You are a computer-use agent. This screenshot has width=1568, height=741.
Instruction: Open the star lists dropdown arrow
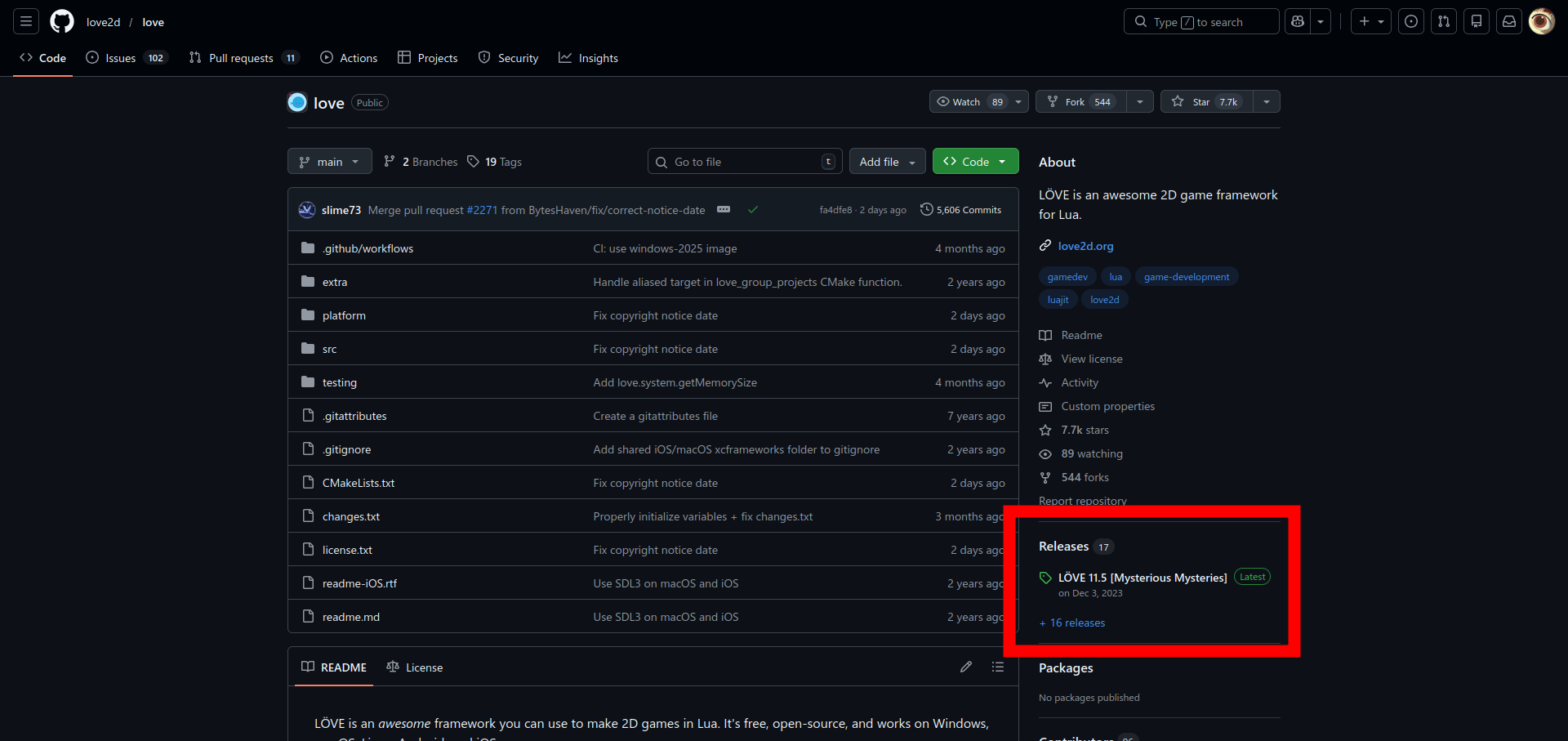coord(1266,102)
